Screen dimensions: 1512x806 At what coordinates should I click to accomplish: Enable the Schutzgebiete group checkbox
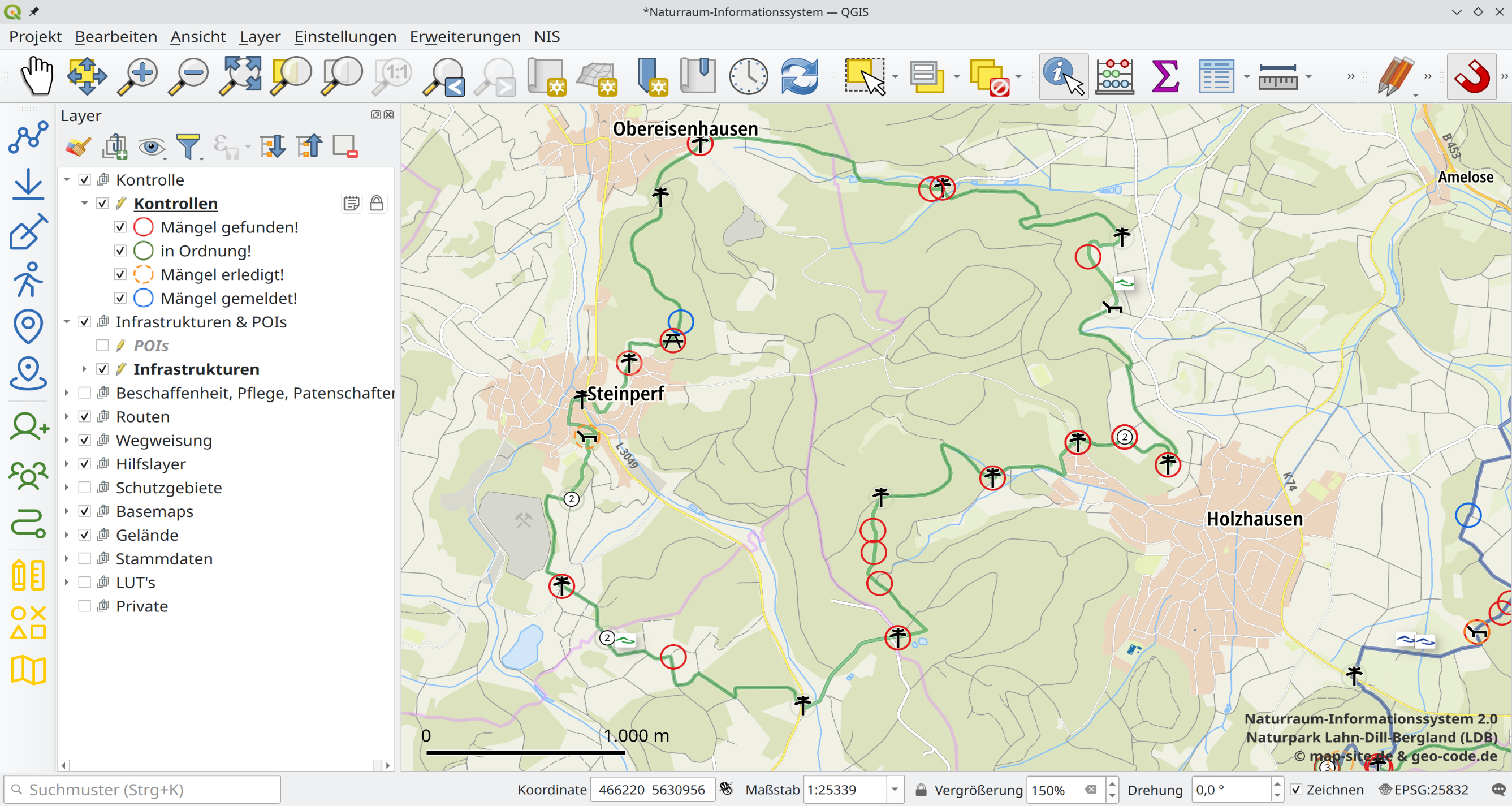pos(84,487)
